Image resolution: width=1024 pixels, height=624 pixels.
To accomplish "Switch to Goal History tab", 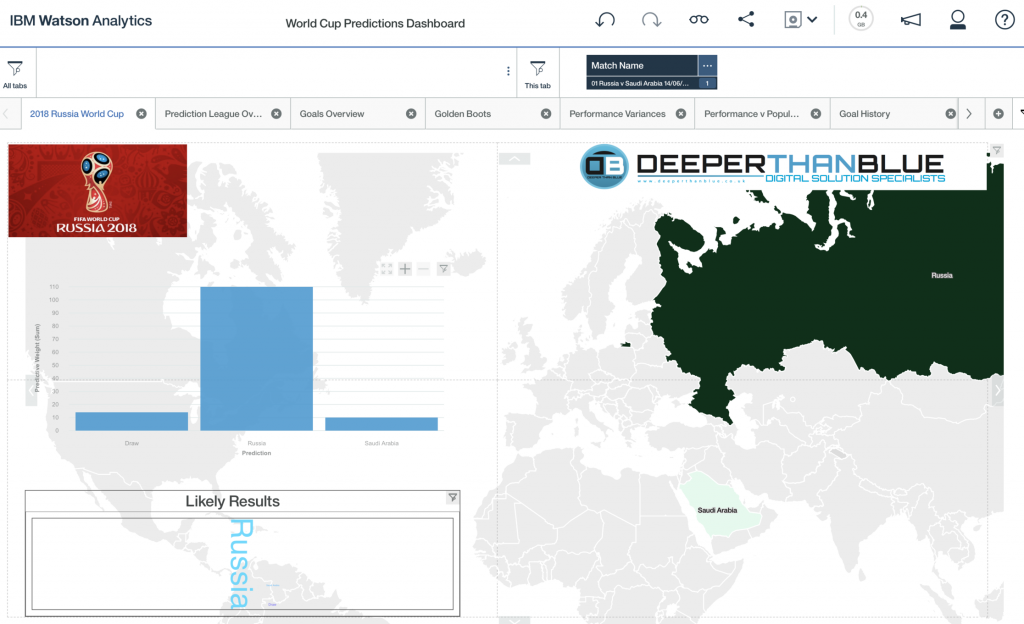I will click(865, 114).
